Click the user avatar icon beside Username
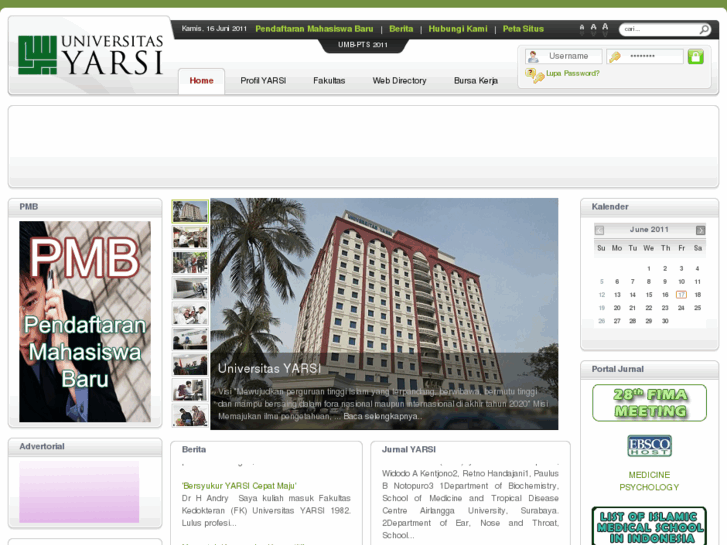Image resolution: width=727 pixels, height=545 pixels. click(533, 57)
